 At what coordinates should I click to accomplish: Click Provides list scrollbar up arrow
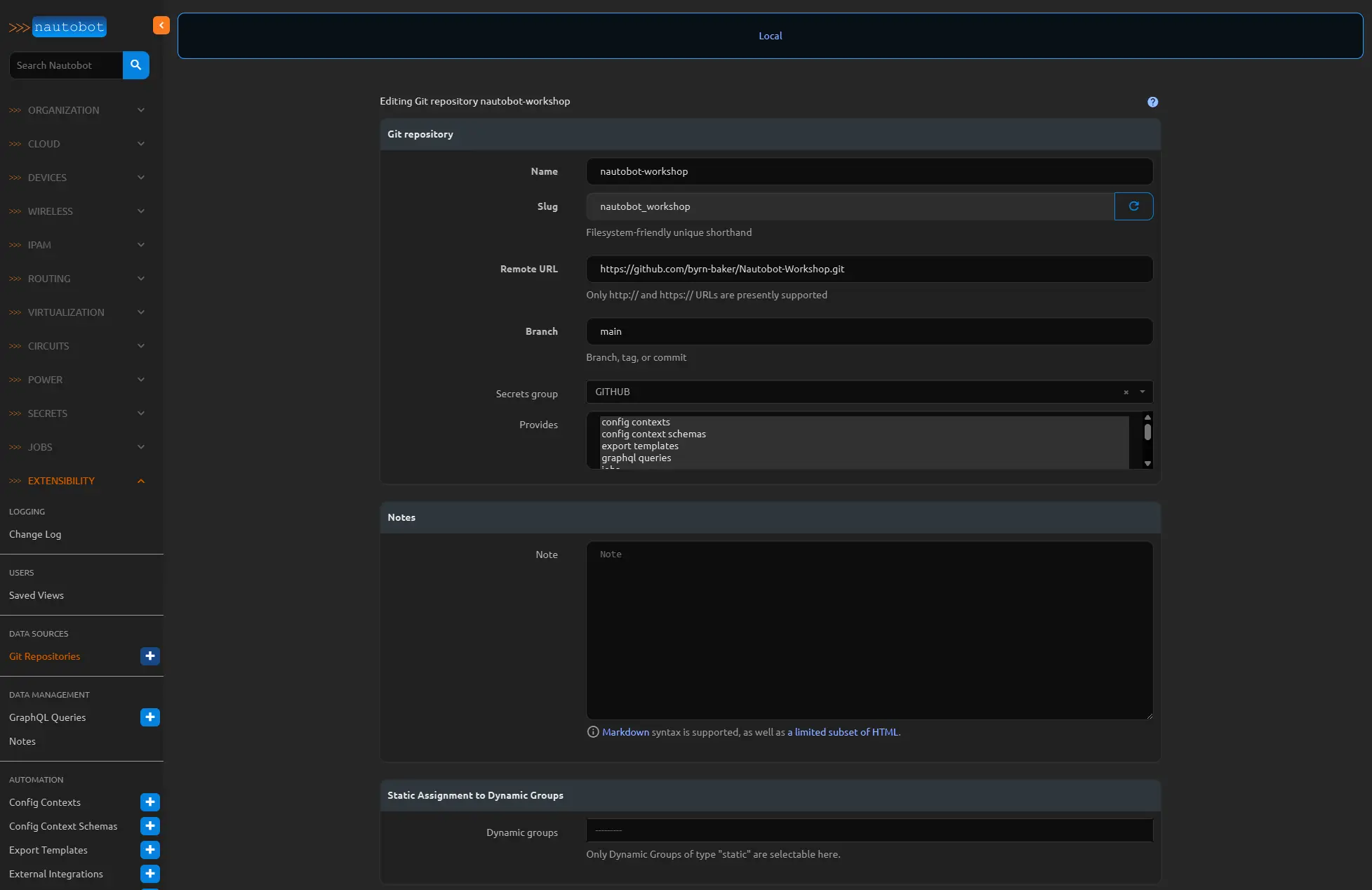coord(1147,417)
